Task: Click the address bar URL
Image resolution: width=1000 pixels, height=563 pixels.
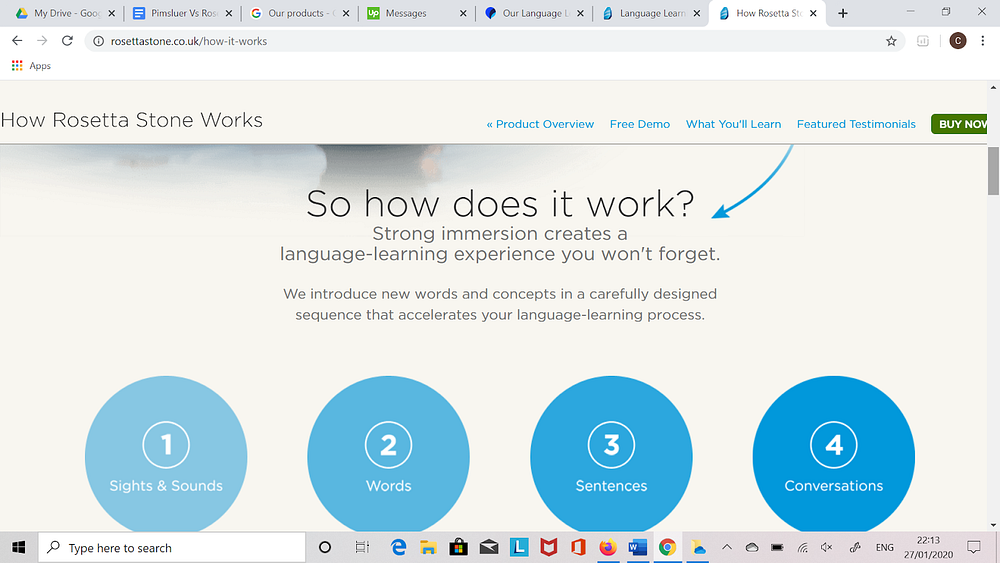Action: pyautogui.click(x=189, y=41)
